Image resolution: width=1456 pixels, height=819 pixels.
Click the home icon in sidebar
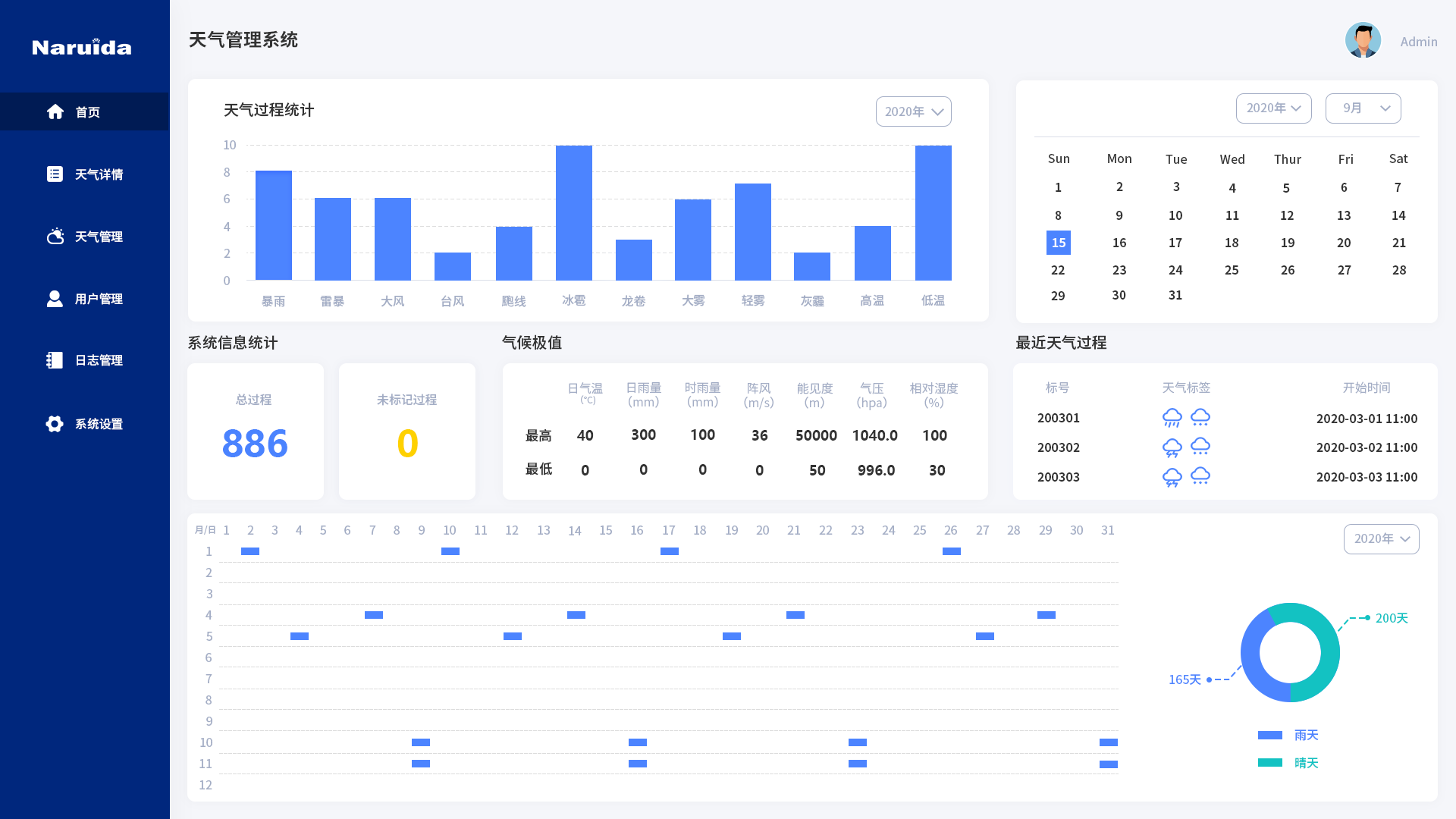tap(55, 112)
